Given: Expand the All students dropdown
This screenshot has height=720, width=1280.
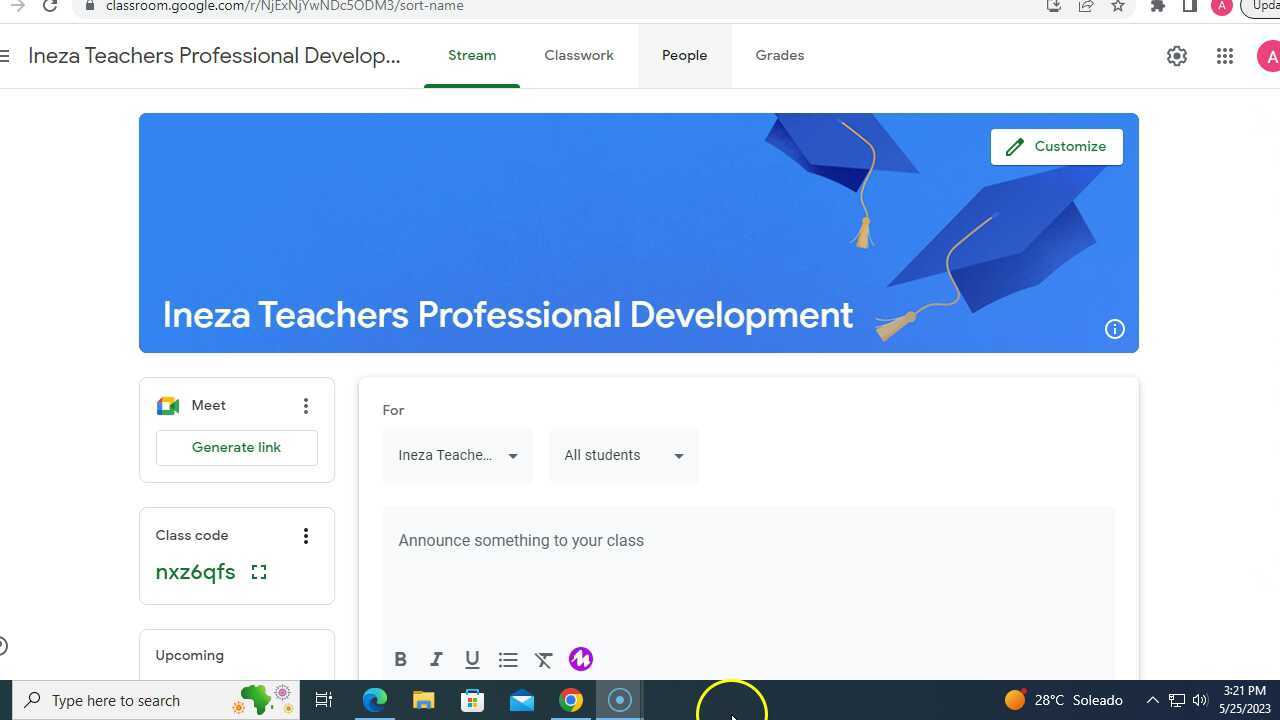Looking at the screenshot, I should [x=622, y=455].
